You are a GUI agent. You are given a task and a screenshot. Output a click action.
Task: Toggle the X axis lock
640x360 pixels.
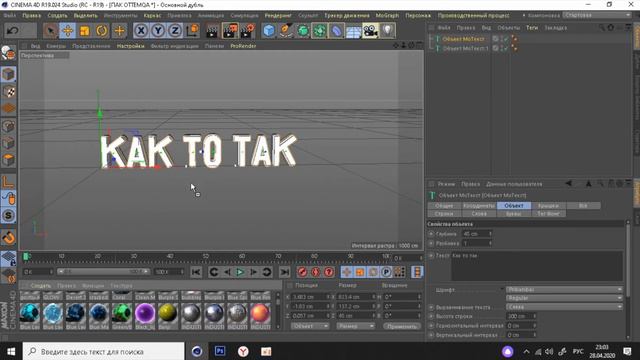click(x=141, y=31)
